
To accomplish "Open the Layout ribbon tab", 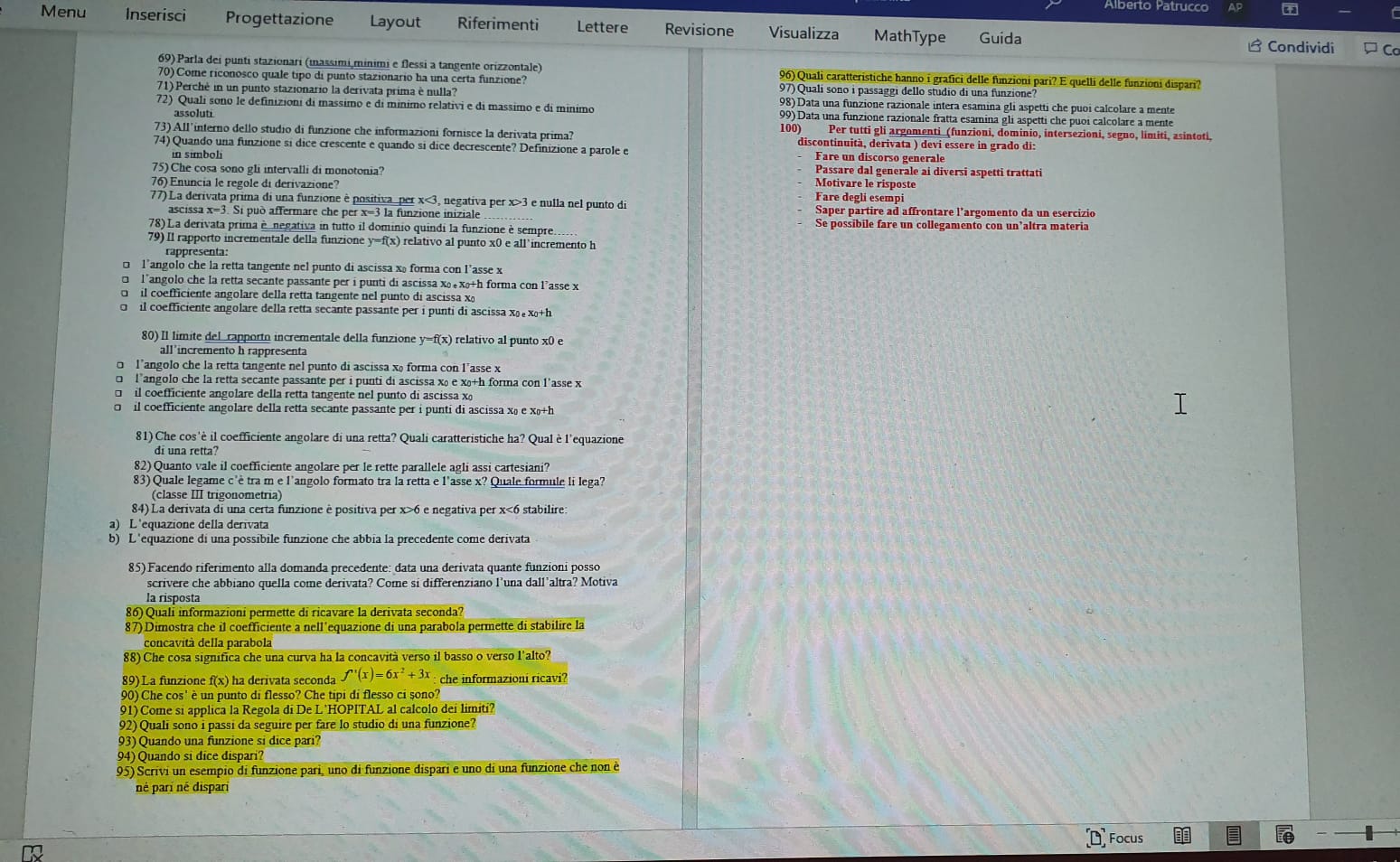I will (395, 22).
